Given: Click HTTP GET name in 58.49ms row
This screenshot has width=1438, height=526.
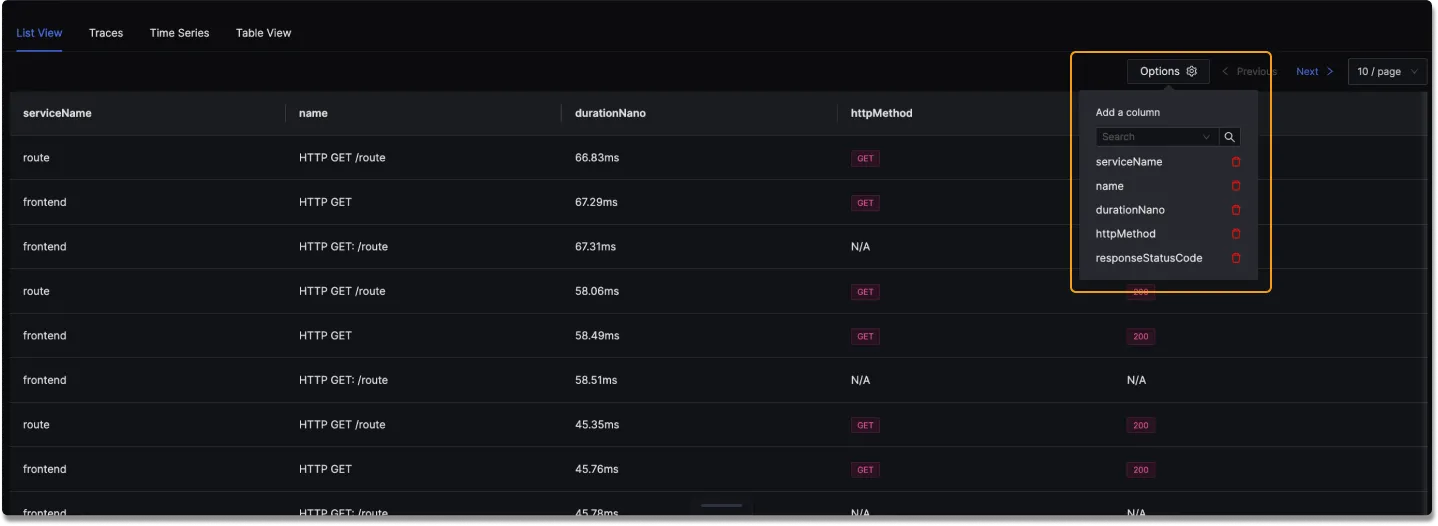Looking at the screenshot, I should 325,336.
